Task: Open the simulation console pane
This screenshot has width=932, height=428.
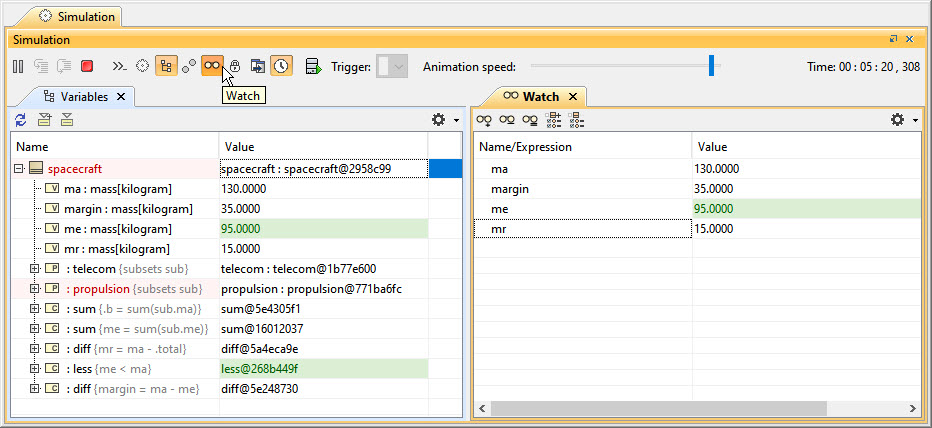Action: click(119, 66)
